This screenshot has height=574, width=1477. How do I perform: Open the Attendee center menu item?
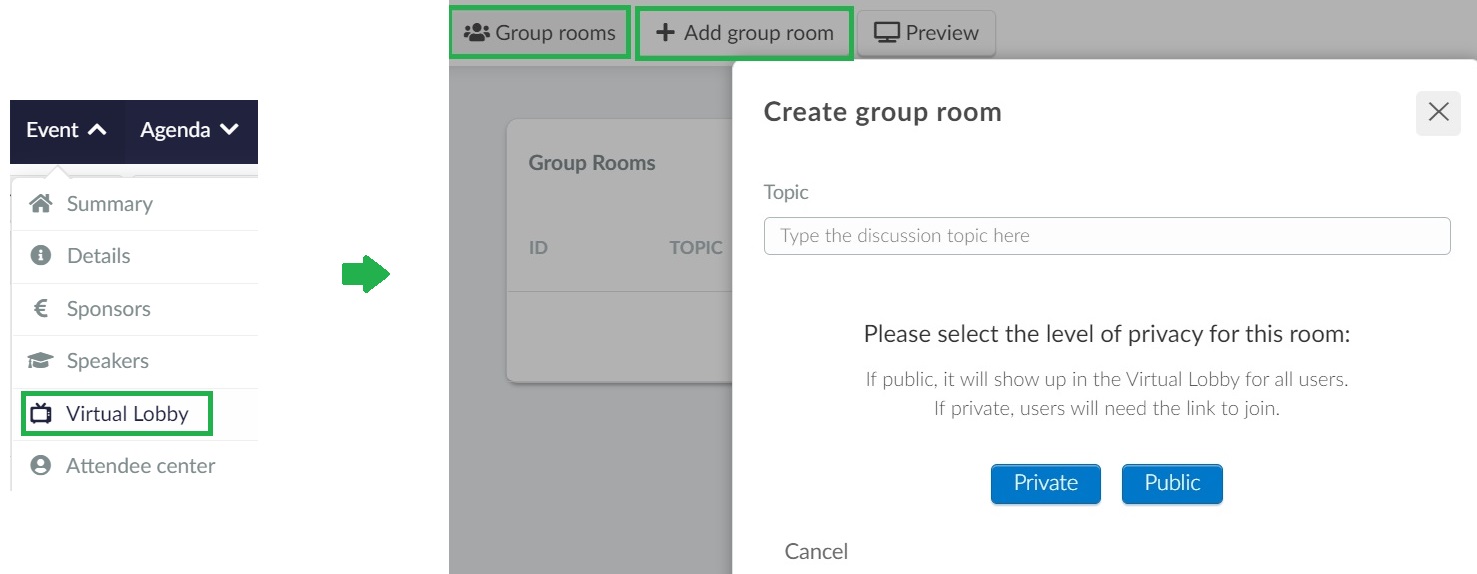click(x=135, y=466)
